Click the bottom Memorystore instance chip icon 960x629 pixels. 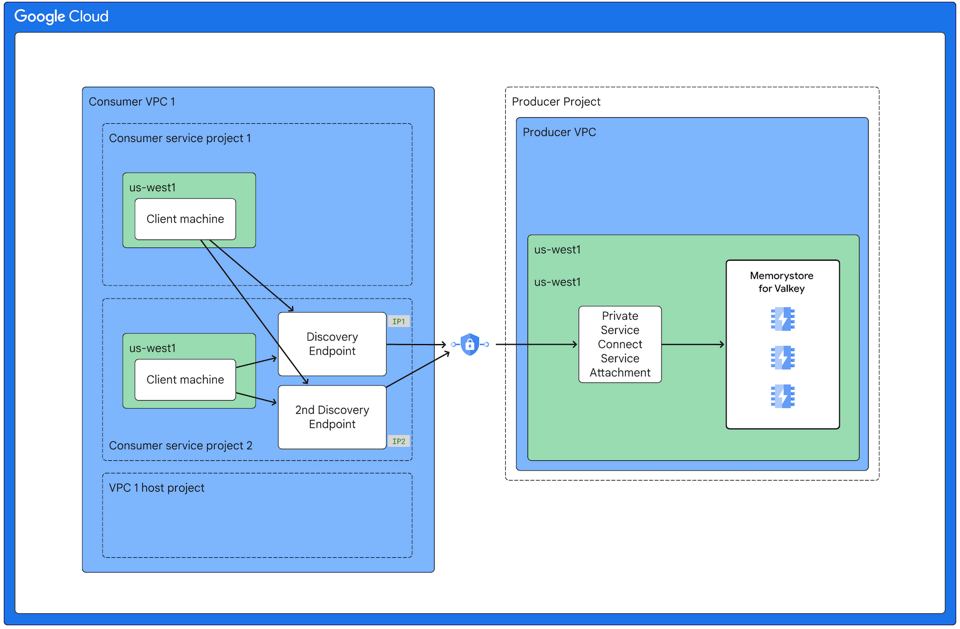pyautogui.click(x=782, y=396)
